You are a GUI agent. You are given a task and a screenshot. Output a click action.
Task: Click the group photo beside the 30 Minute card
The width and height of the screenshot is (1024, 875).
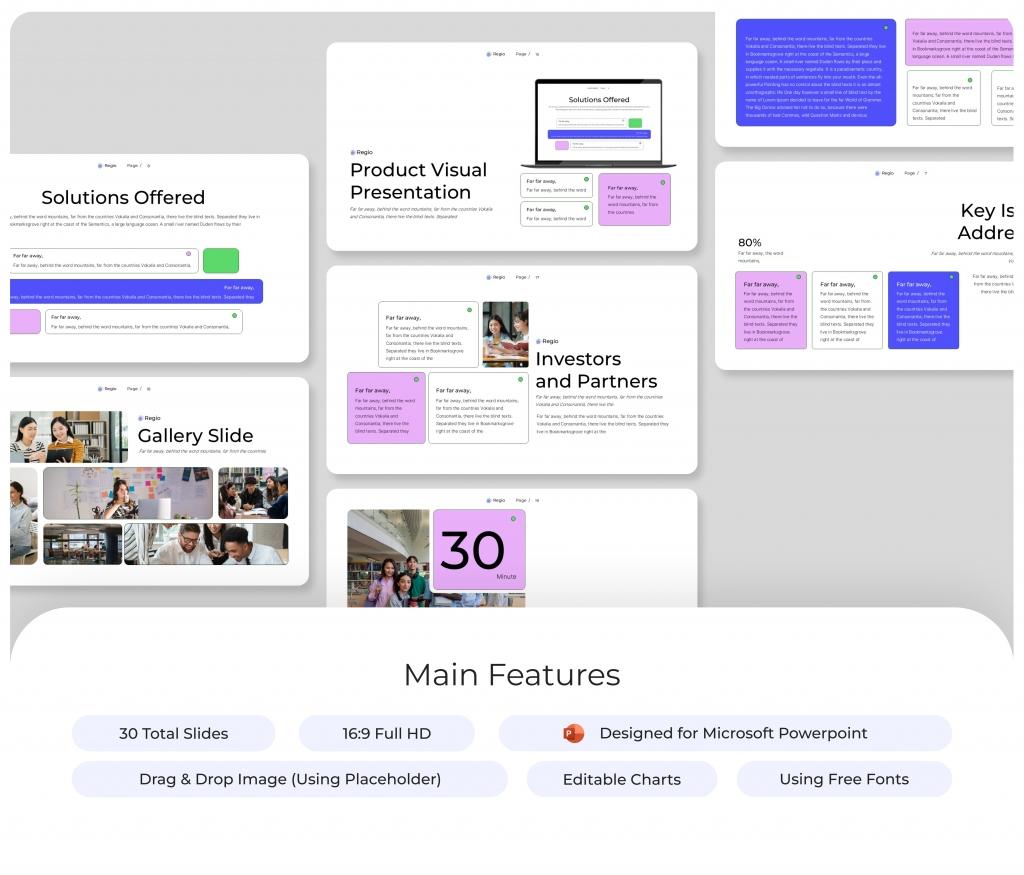pos(389,558)
